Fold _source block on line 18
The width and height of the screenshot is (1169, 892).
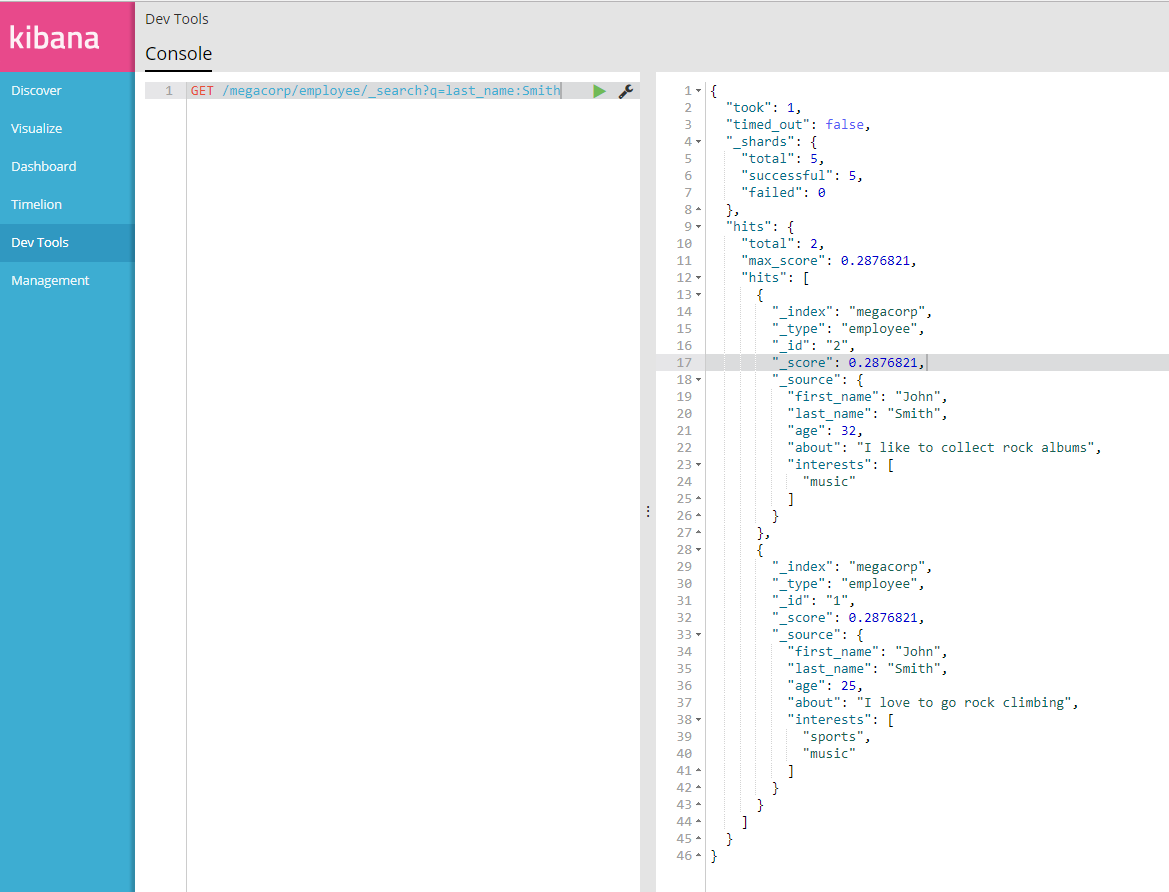[x=699, y=380]
